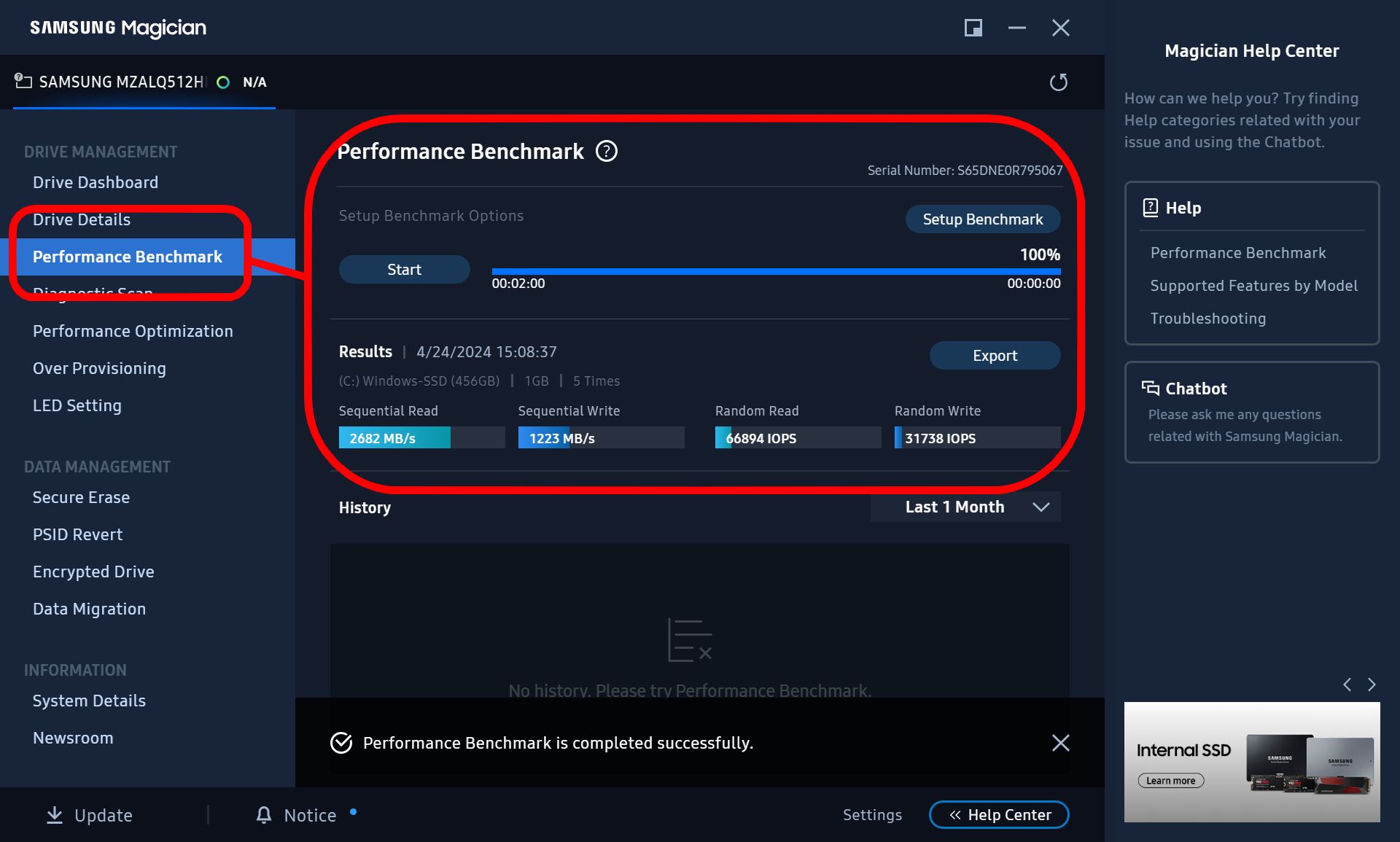Close the Samsung Magician window
This screenshot has width=1400, height=842.
[x=1061, y=28]
